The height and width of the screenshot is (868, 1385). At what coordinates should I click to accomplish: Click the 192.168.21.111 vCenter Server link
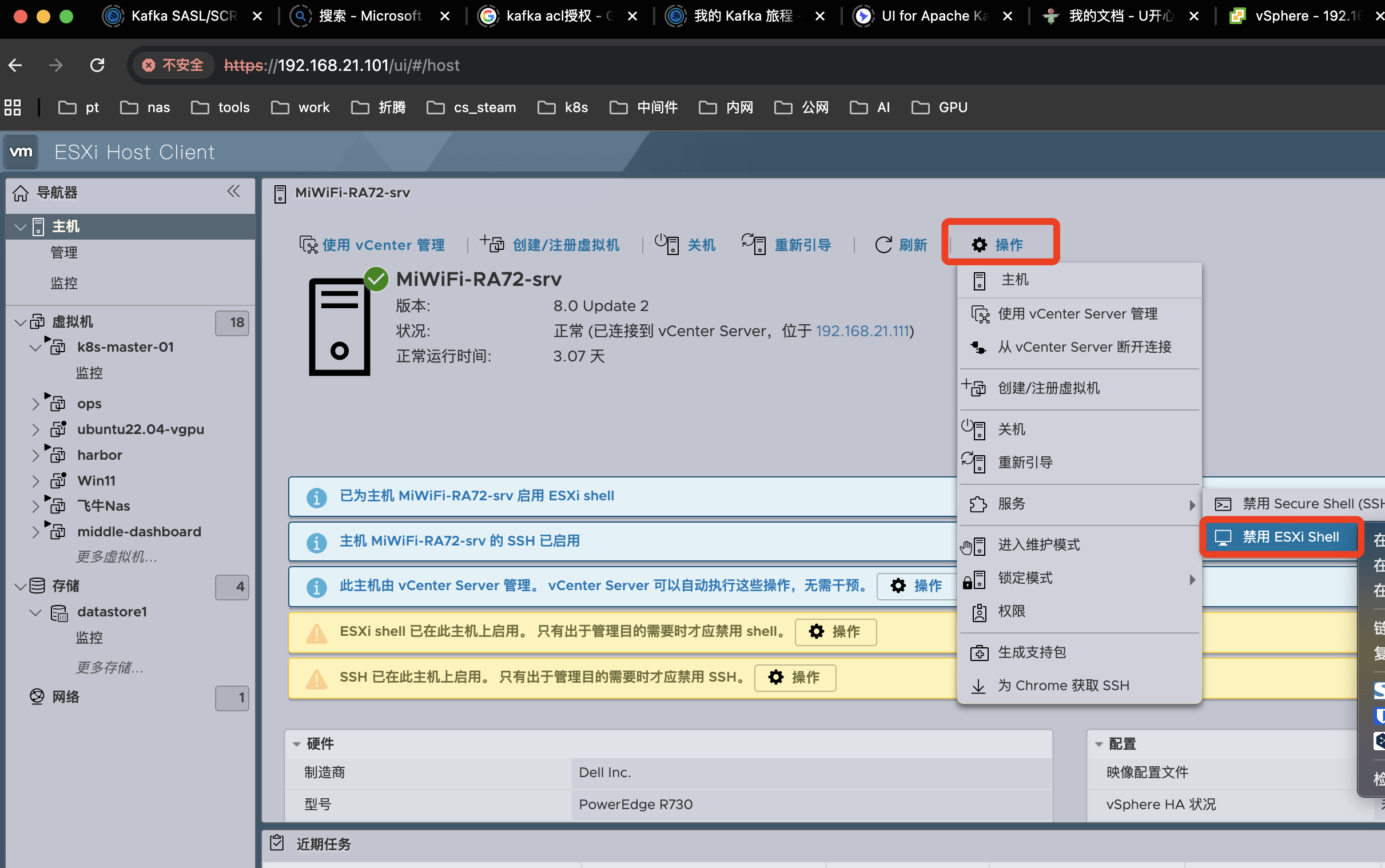tap(862, 331)
